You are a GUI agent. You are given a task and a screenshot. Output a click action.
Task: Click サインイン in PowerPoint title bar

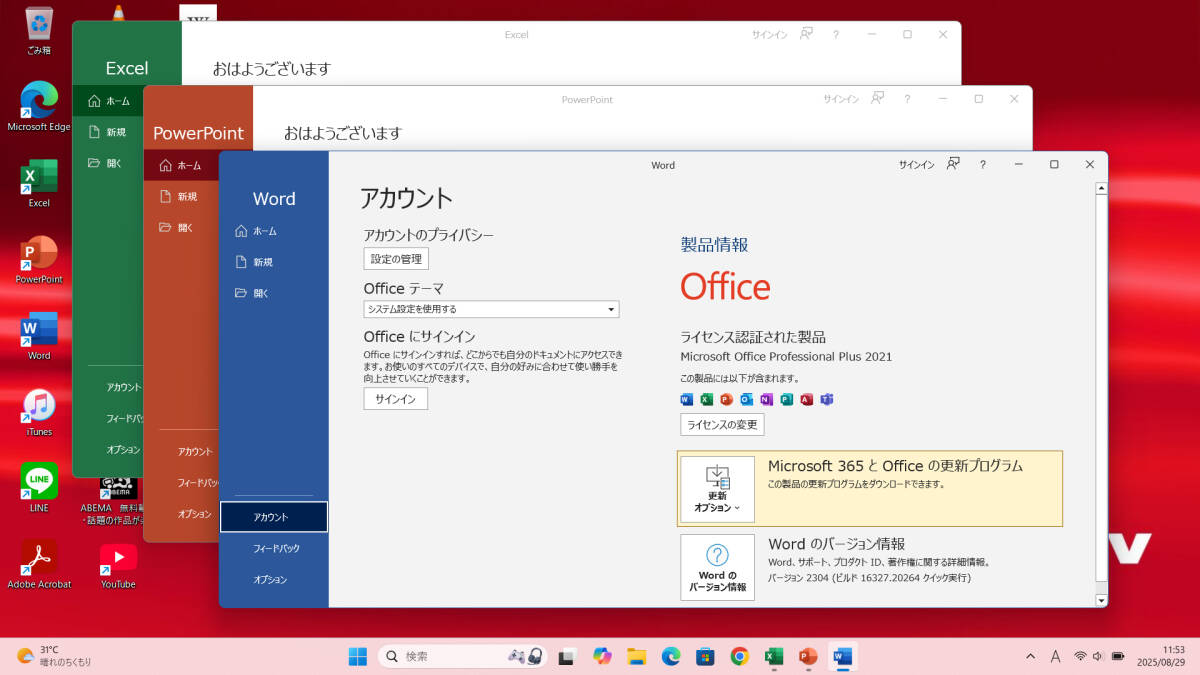pyautogui.click(x=841, y=99)
